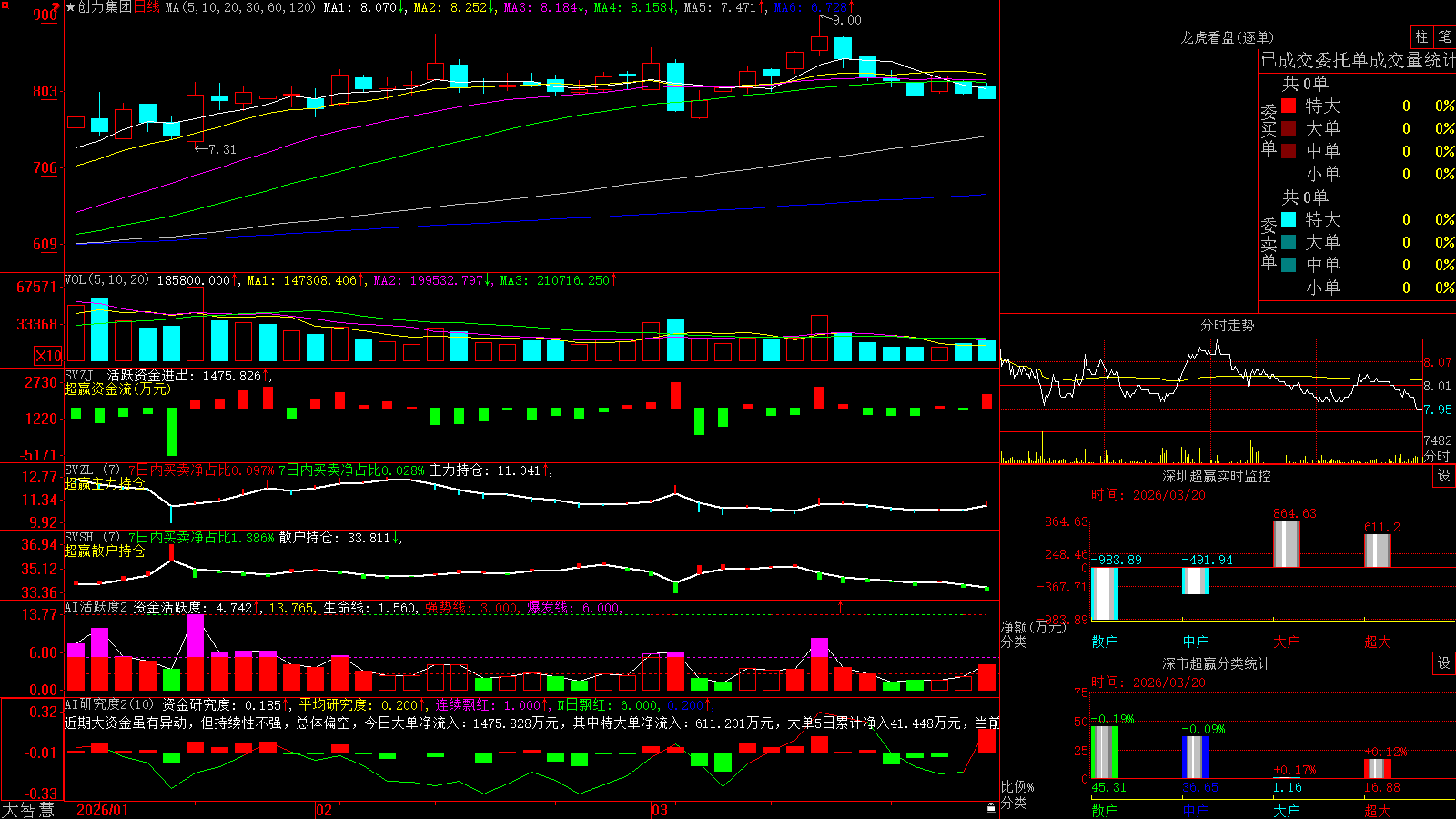Click the bright red 特大 buy order swatch
The height and width of the screenshot is (819, 1456).
coord(1289,106)
